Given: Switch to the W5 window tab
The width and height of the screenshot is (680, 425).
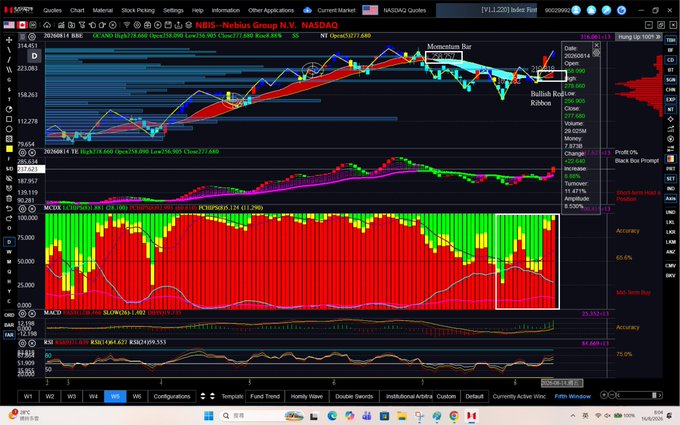Looking at the screenshot, I should pyautogui.click(x=115, y=396).
